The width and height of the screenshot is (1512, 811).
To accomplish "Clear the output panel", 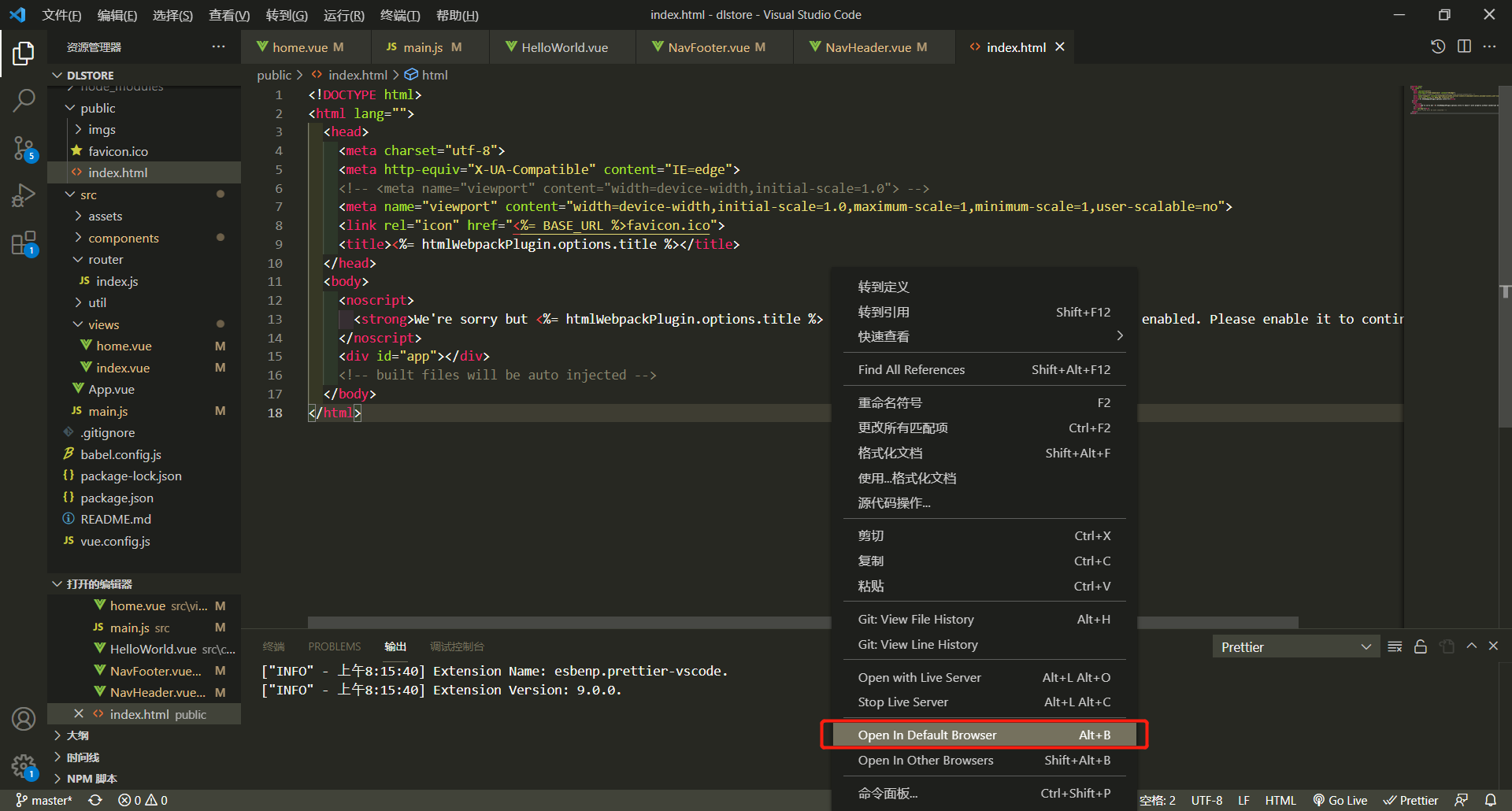I will pos(1395,646).
